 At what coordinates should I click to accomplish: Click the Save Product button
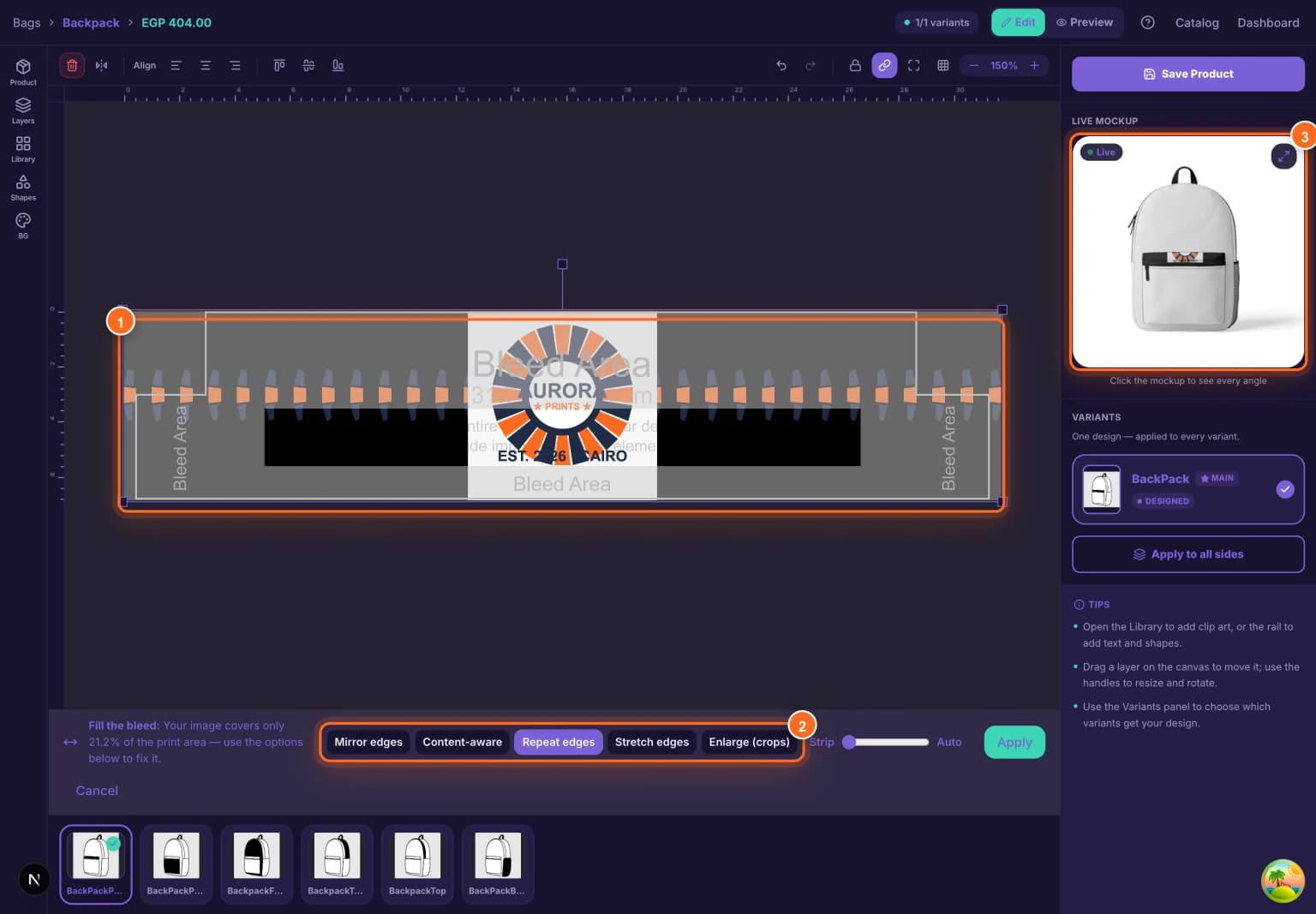1188,74
